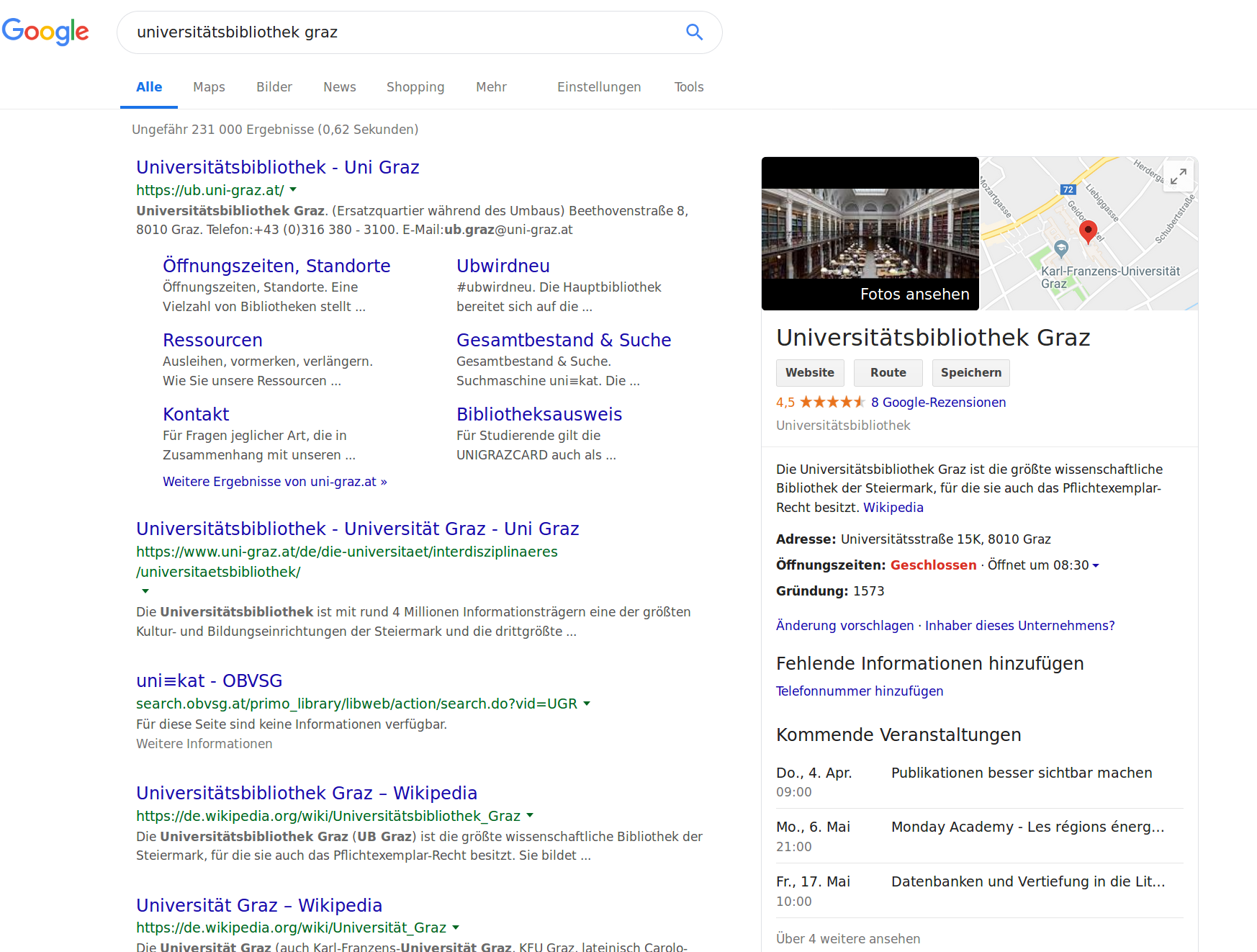
Task: Open dropdown arrow next to search.obvsg.at URL
Action: 587,704
